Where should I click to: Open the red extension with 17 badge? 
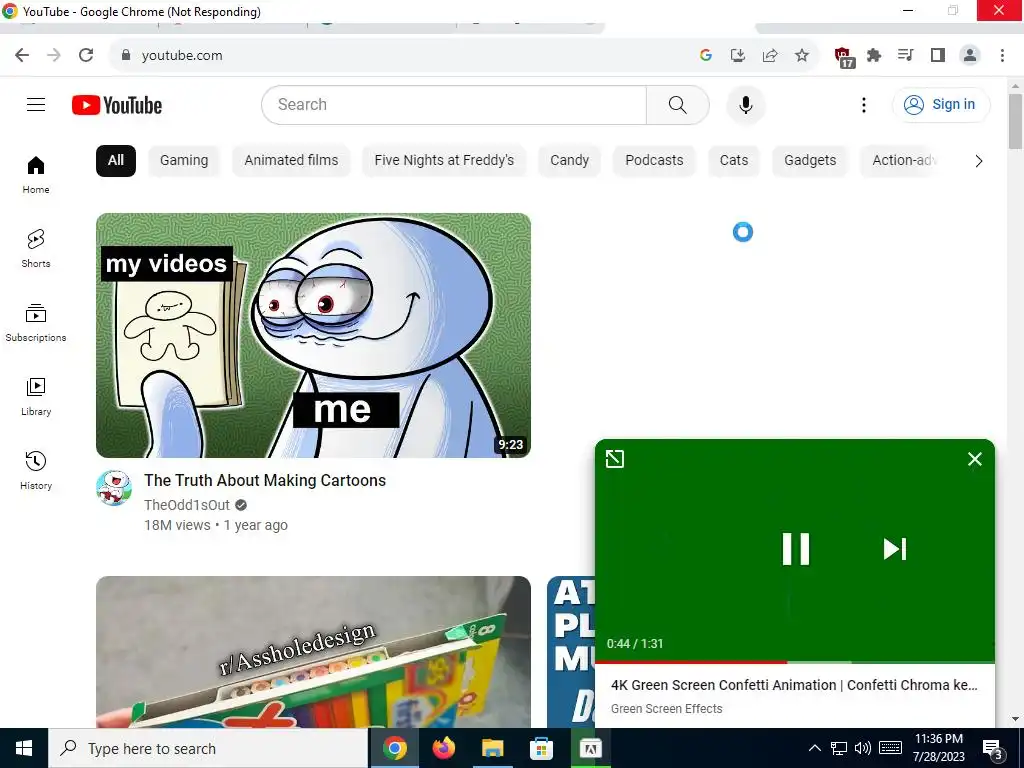point(844,57)
